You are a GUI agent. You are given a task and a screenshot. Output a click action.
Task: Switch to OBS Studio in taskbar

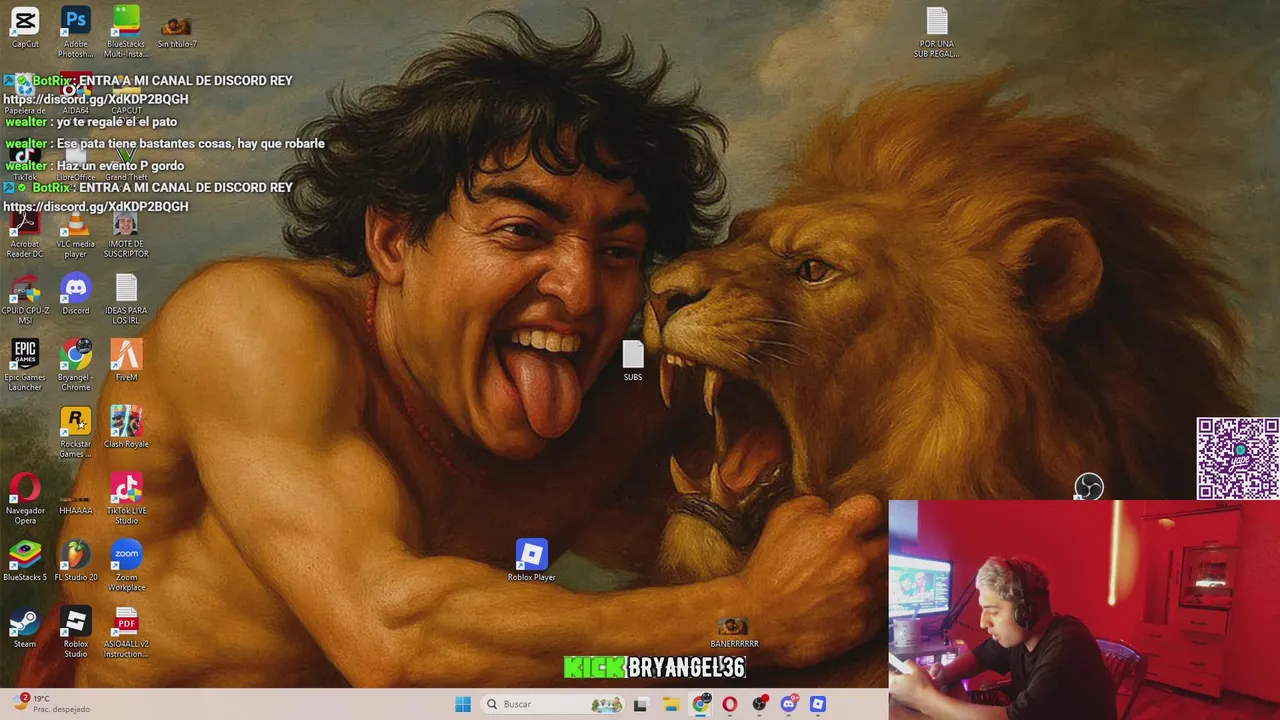760,704
